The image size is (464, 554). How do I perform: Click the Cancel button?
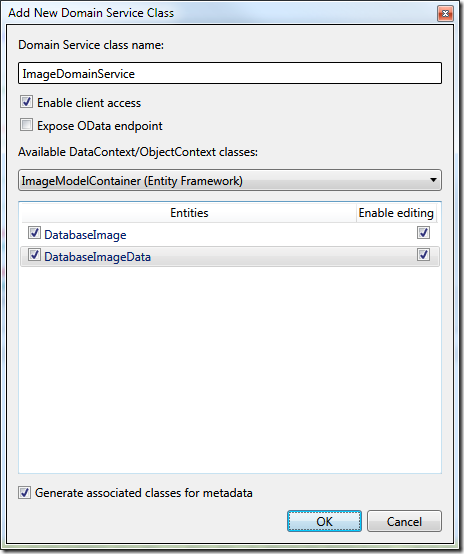pyautogui.click(x=404, y=521)
